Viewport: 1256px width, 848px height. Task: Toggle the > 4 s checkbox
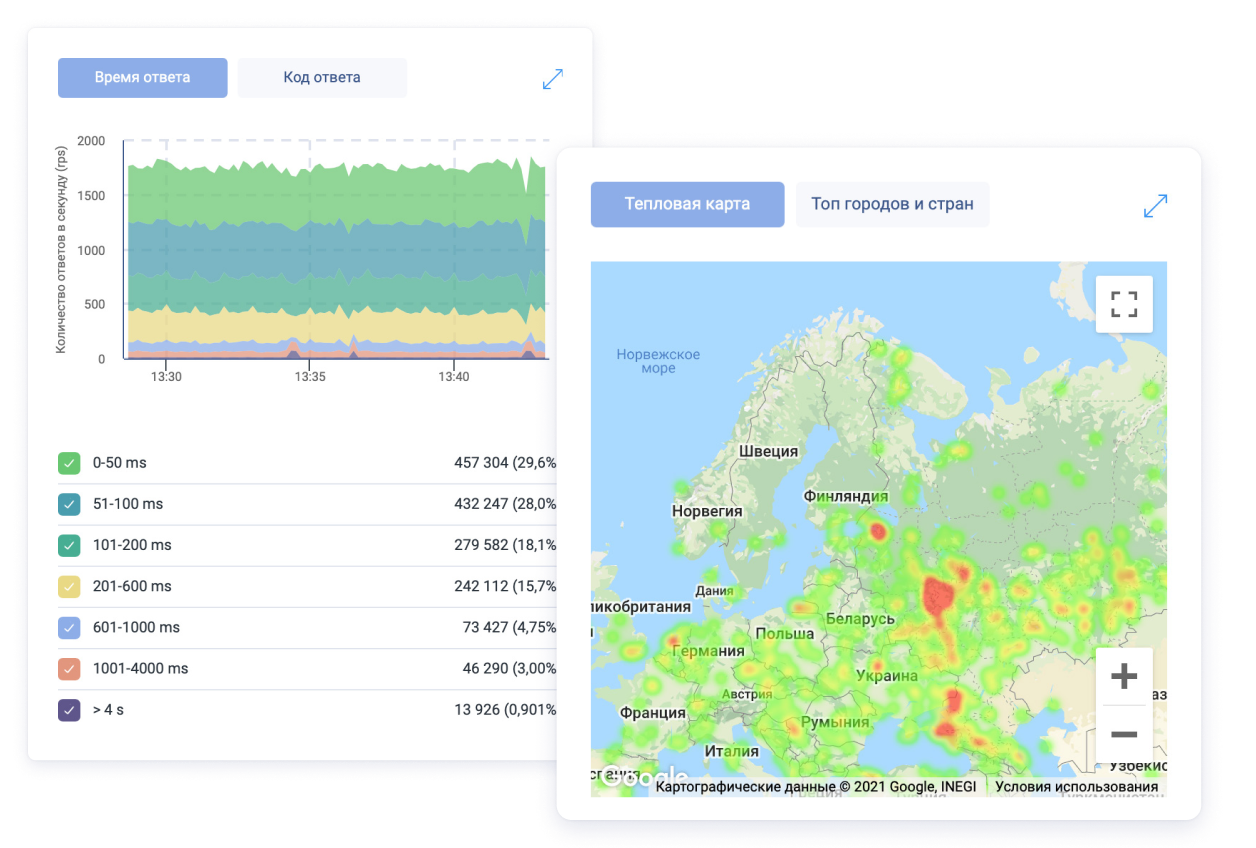click(x=69, y=710)
